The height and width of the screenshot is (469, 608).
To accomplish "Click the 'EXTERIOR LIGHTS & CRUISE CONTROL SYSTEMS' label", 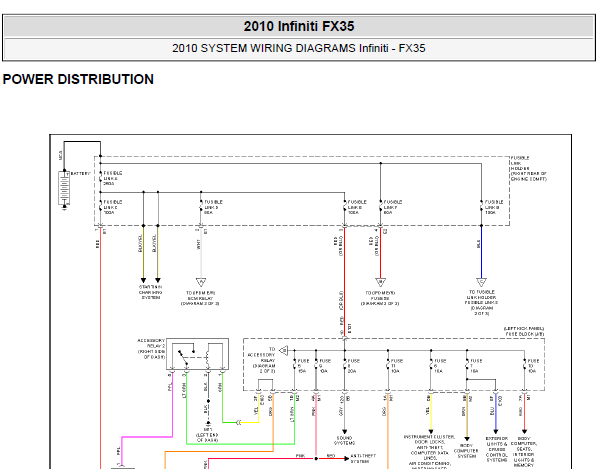I will point(496,450).
